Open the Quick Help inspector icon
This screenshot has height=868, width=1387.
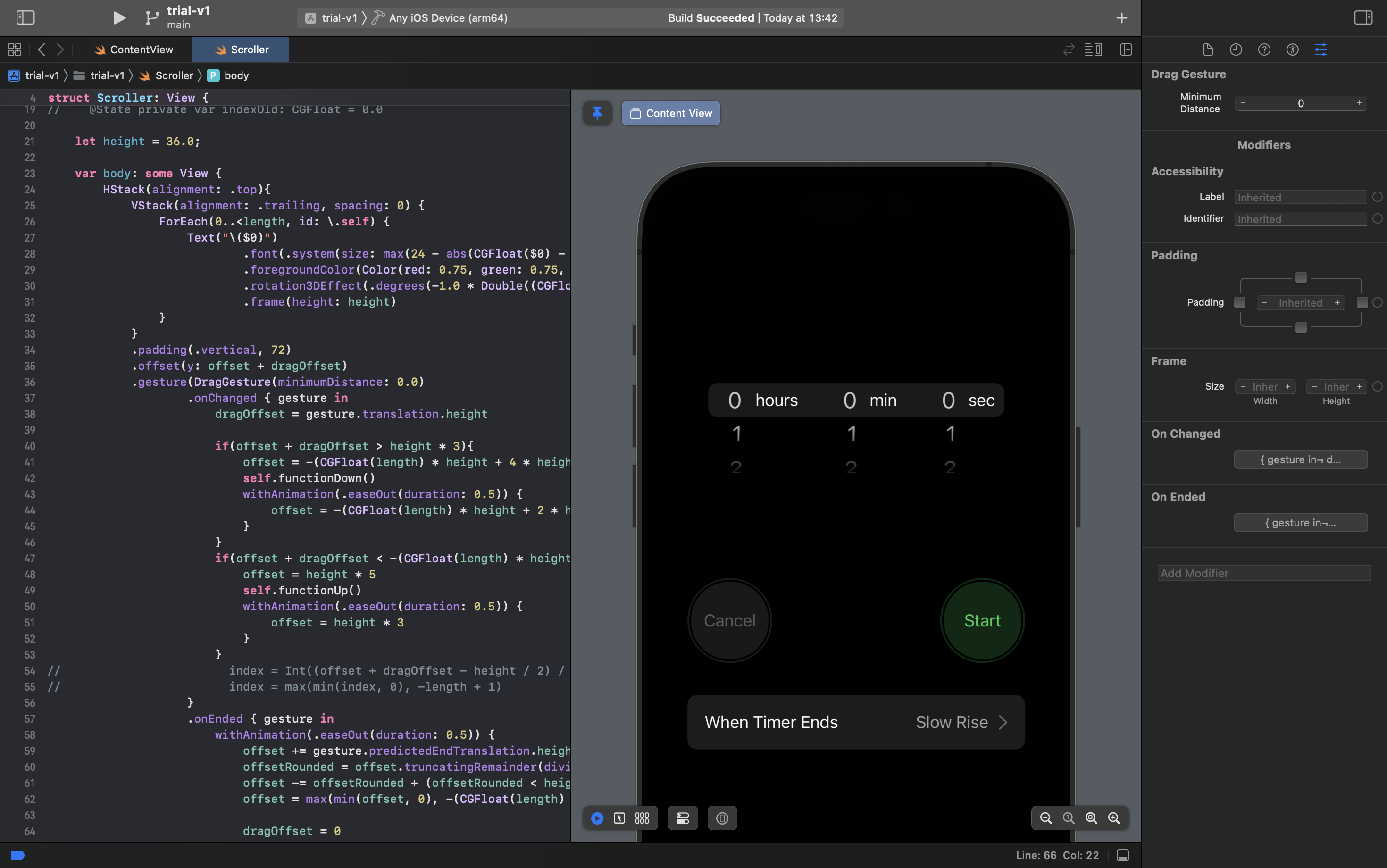click(1264, 50)
